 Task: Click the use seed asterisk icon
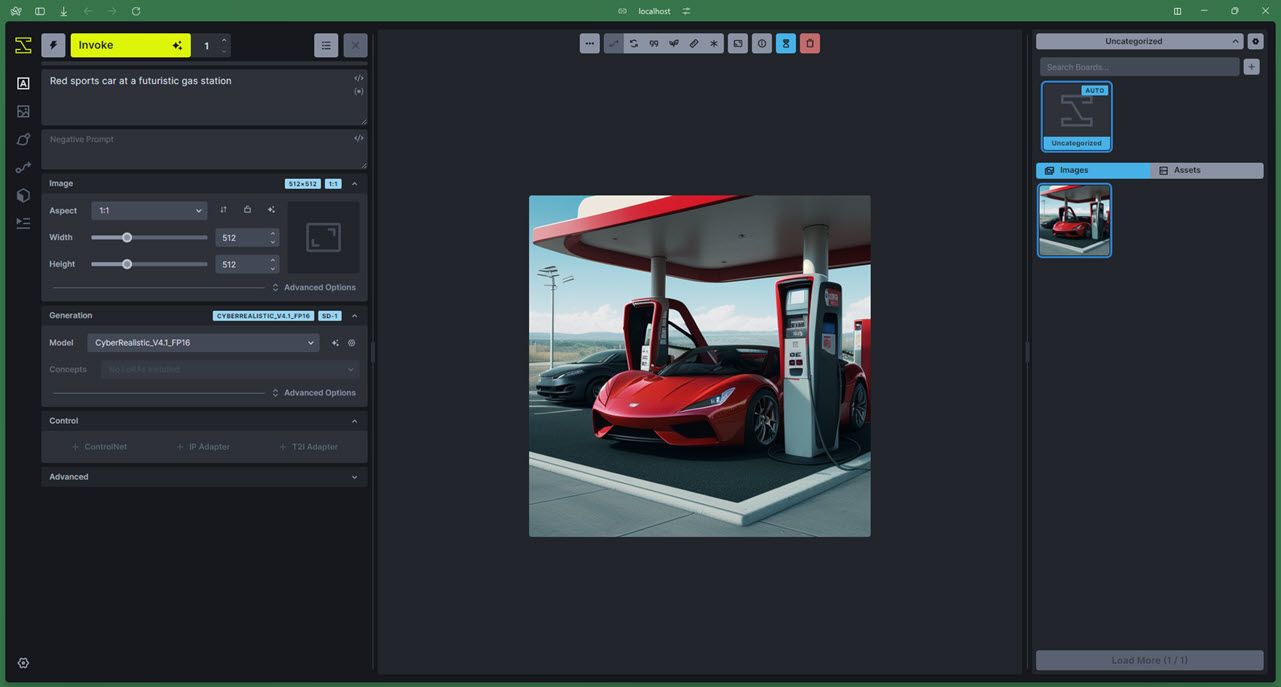coord(713,43)
